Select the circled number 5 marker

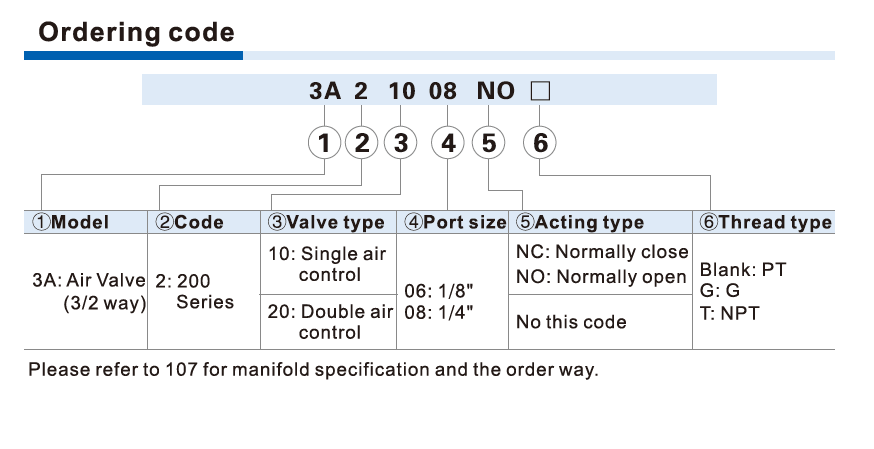coord(488,143)
